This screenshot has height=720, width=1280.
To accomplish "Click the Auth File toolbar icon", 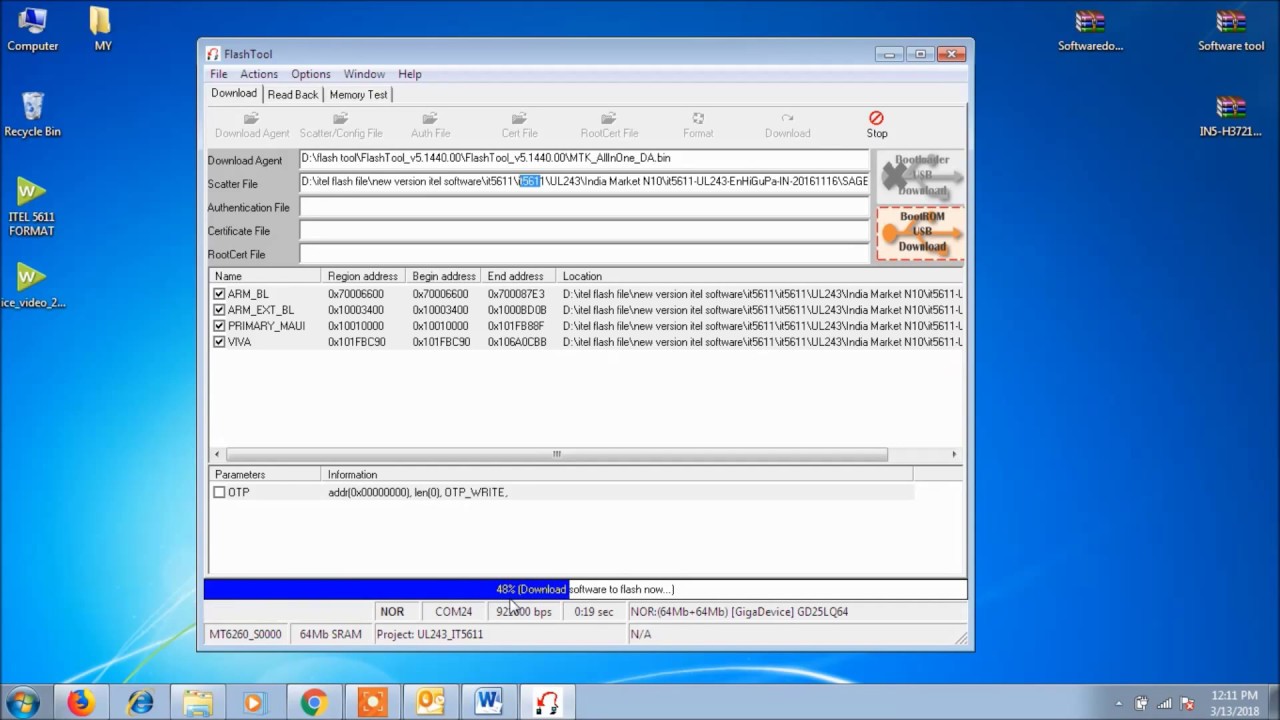I will 430,125.
